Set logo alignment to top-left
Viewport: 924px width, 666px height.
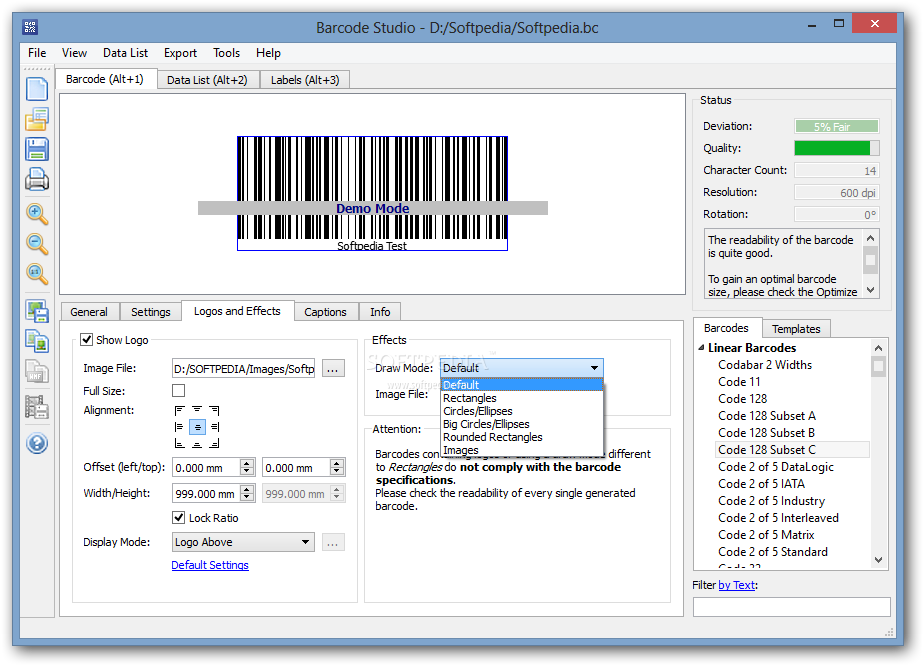click(180, 410)
